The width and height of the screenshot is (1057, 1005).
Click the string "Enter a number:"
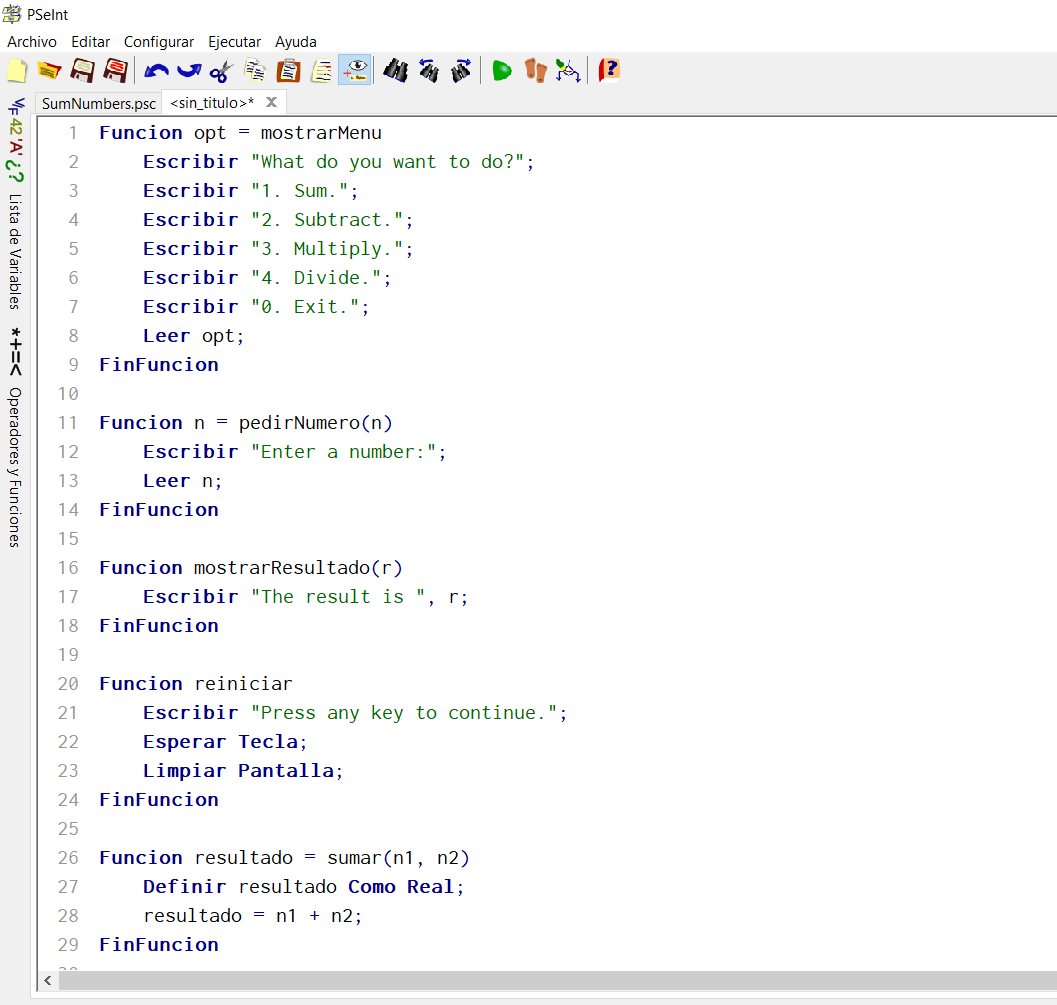[344, 452]
